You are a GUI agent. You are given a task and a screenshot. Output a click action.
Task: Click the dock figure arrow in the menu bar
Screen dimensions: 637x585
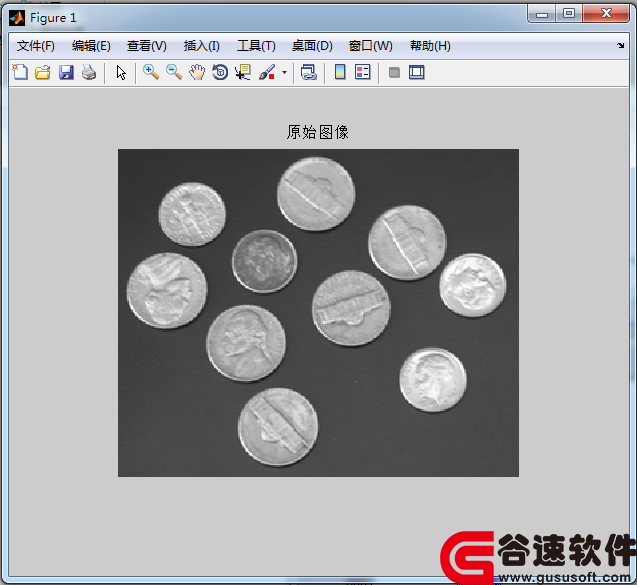pyautogui.click(x=620, y=46)
